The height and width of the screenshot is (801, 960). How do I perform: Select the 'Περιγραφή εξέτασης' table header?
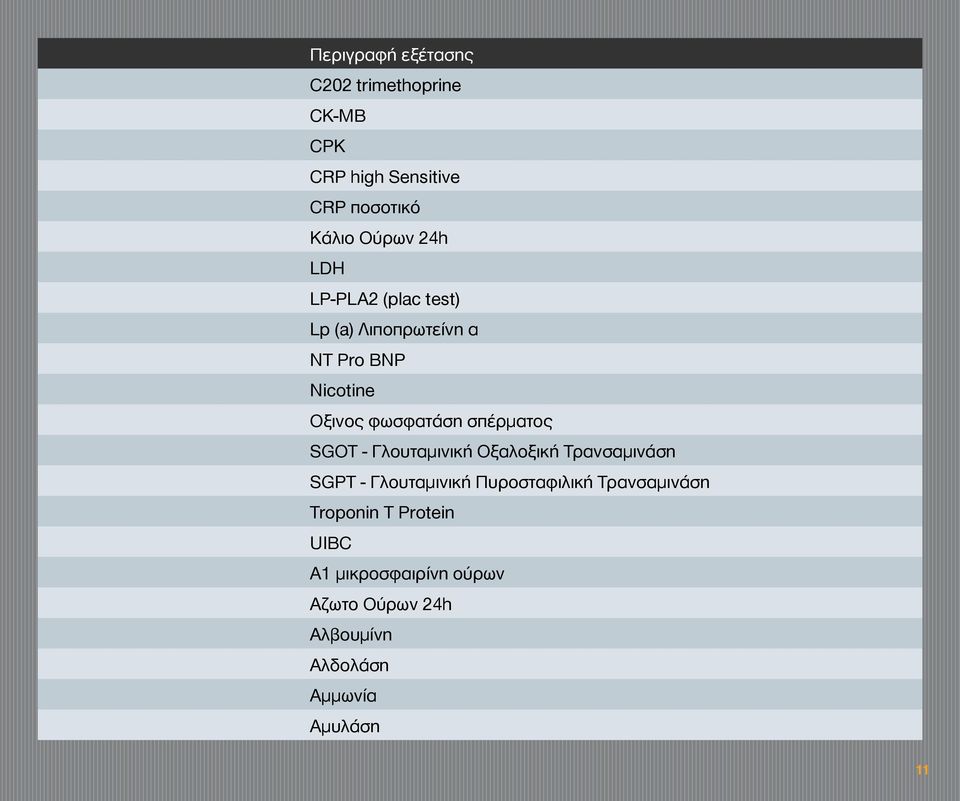(480, 53)
